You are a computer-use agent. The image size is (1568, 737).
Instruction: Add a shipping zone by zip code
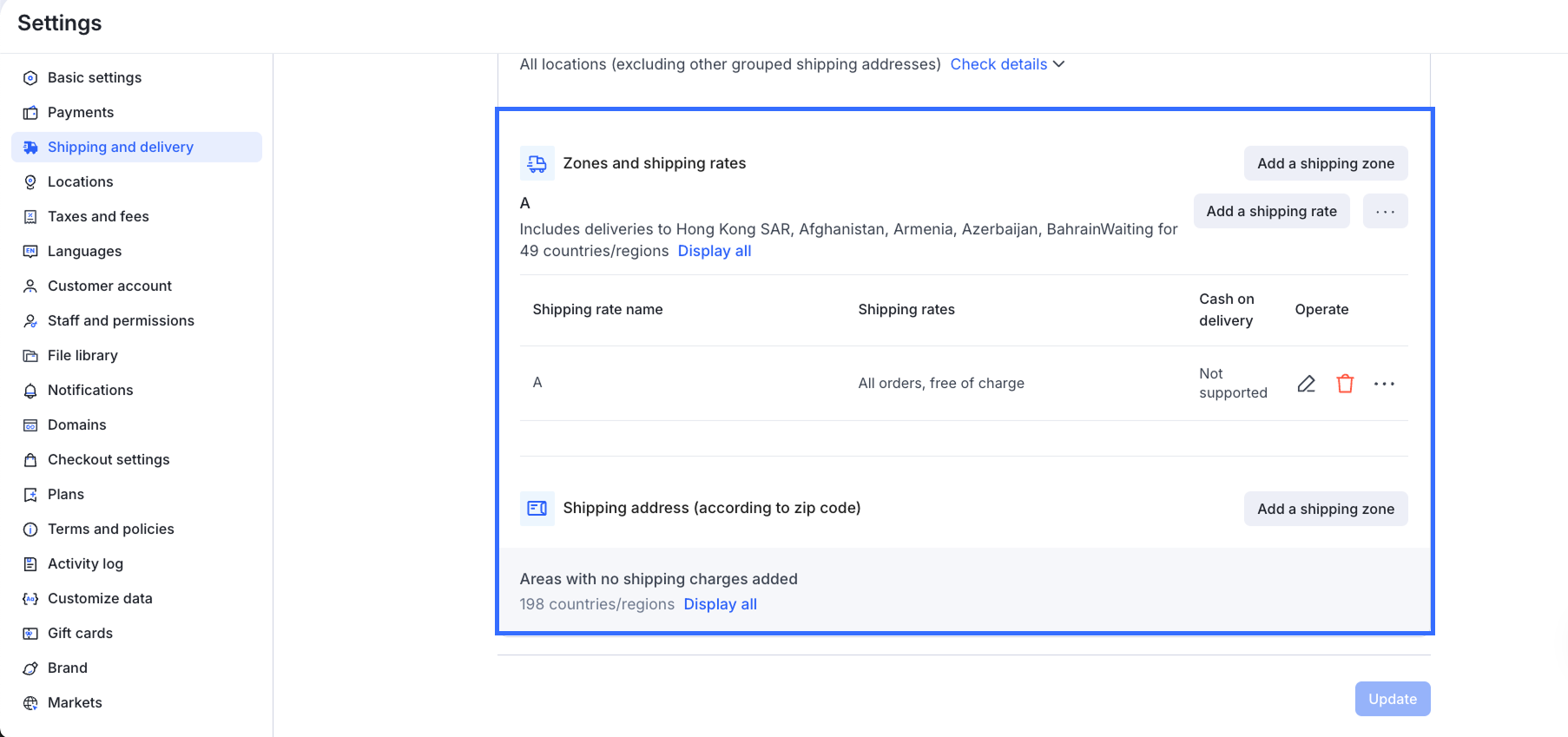[x=1325, y=509]
